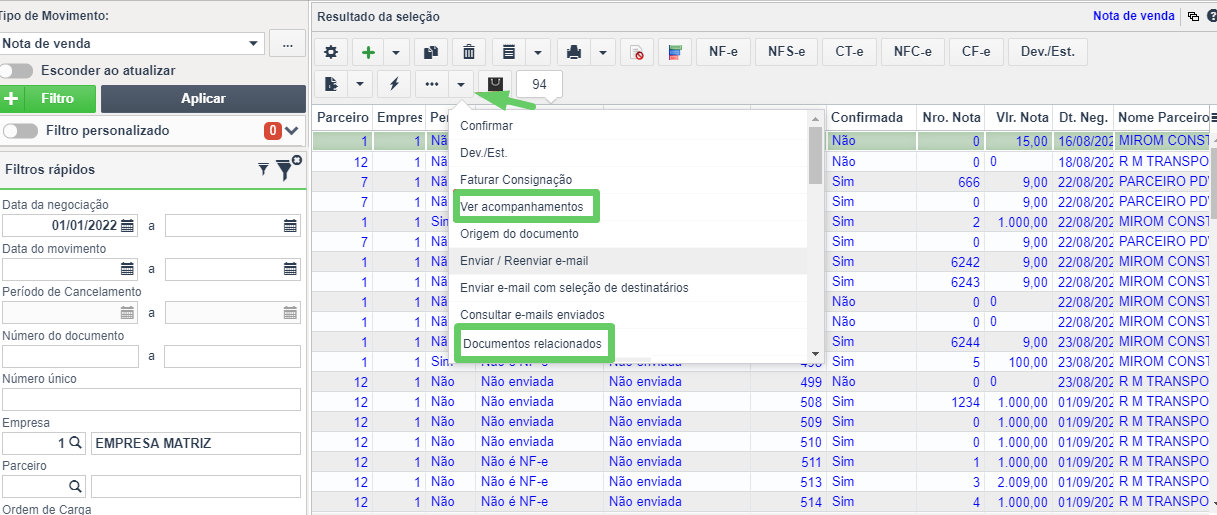Viewport: 1217px width, 515px height.
Task: Open calendar for Período de Cancelamento end
Action: tap(290, 313)
